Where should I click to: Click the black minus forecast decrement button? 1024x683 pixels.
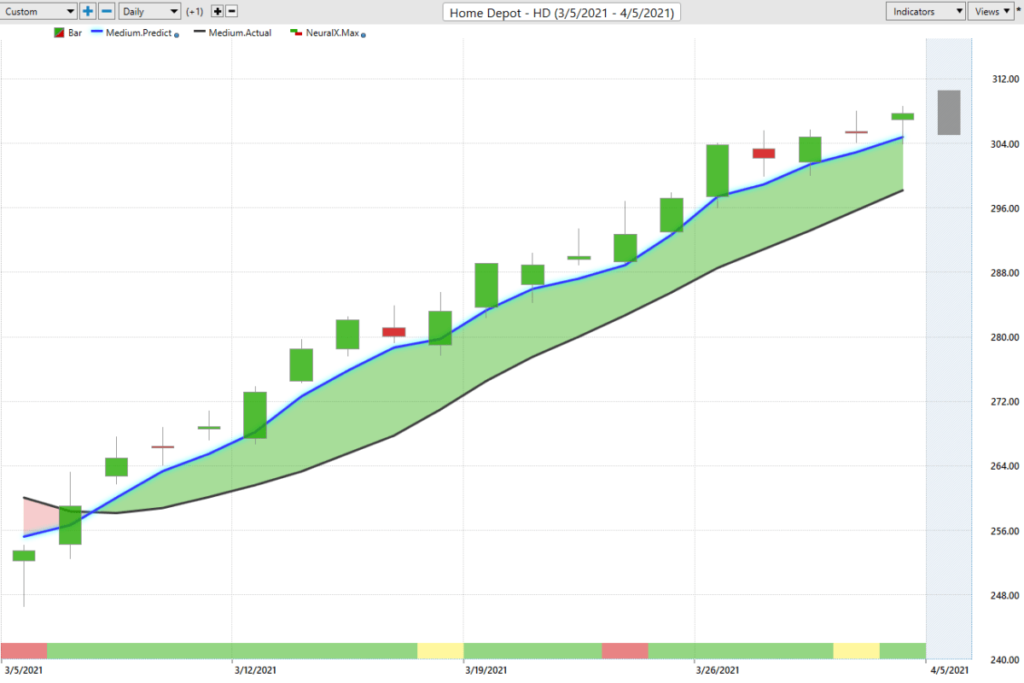pos(231,11)
